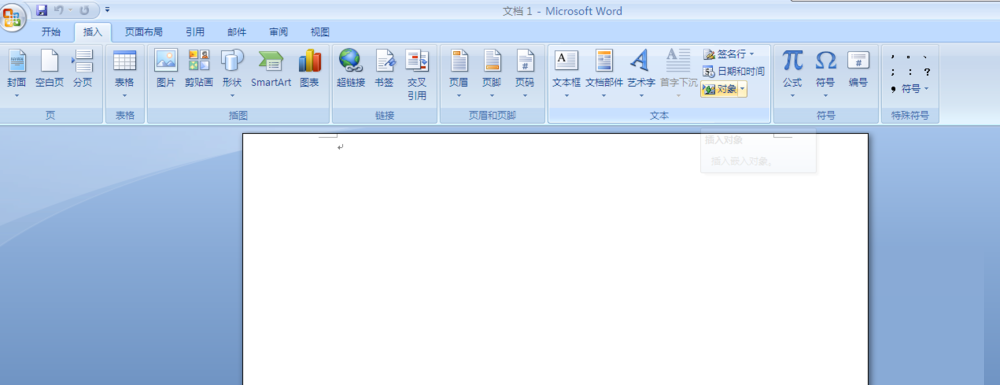Open the 页面布局 tab
1000x385 pixels.
[143, 32]
